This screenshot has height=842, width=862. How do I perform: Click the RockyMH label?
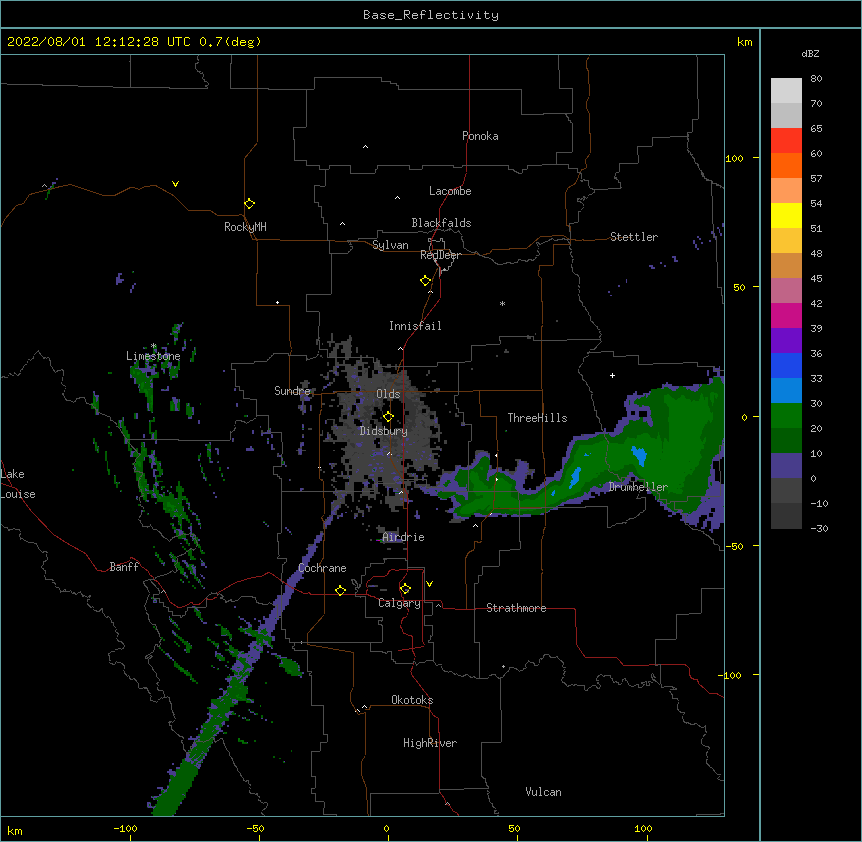click(x=245, y=227)
